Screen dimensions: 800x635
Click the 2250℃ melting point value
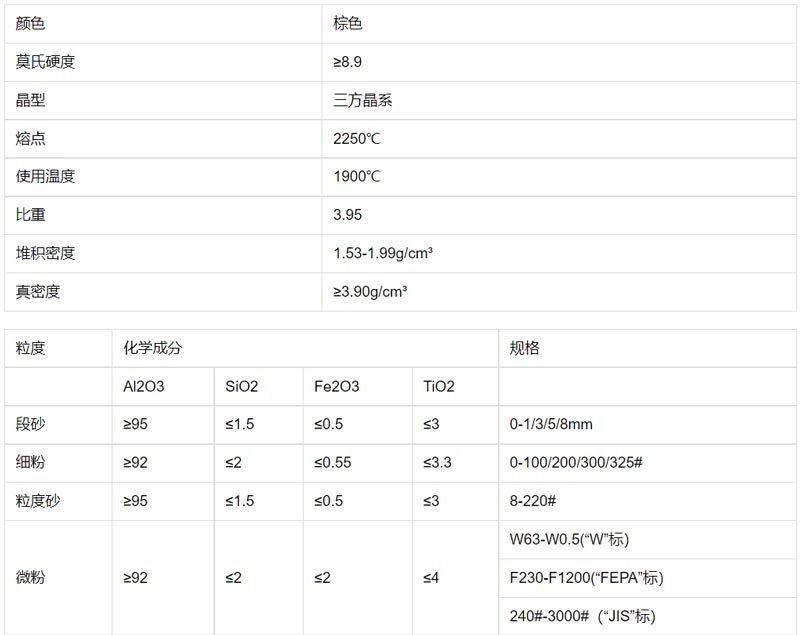click(x=357, y=139)
